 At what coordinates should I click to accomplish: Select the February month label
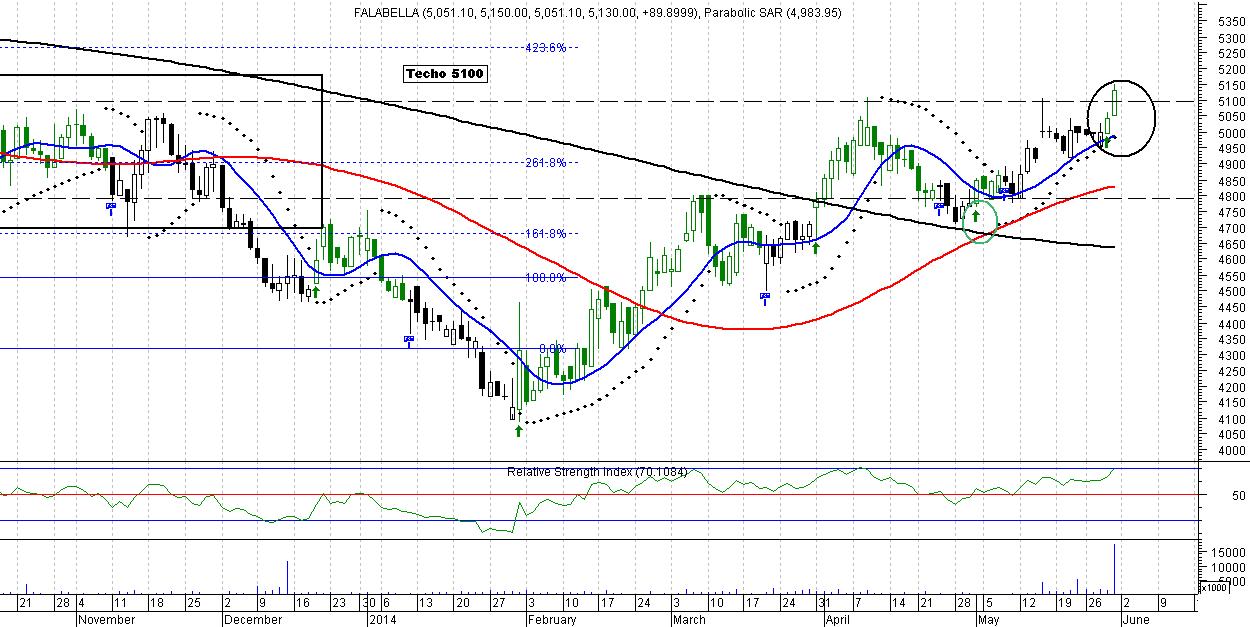pyautogui.click(x=550, y=620)
